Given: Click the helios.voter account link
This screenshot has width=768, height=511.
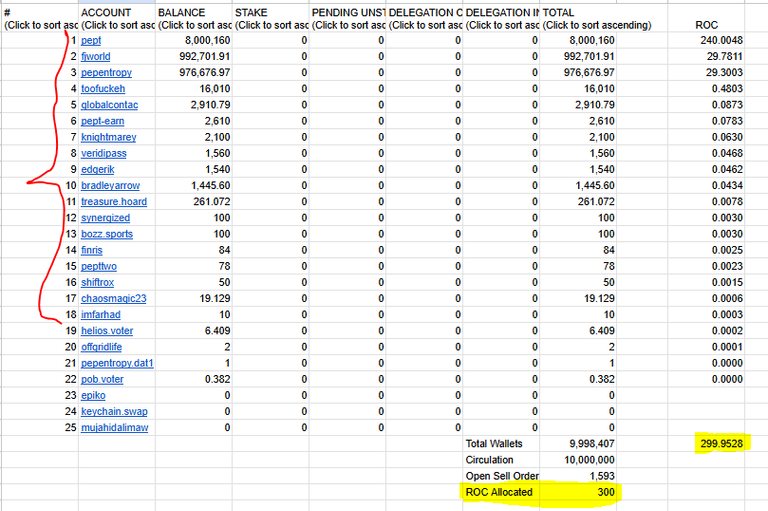Looking at the screenshot, I should pos(107,331).
